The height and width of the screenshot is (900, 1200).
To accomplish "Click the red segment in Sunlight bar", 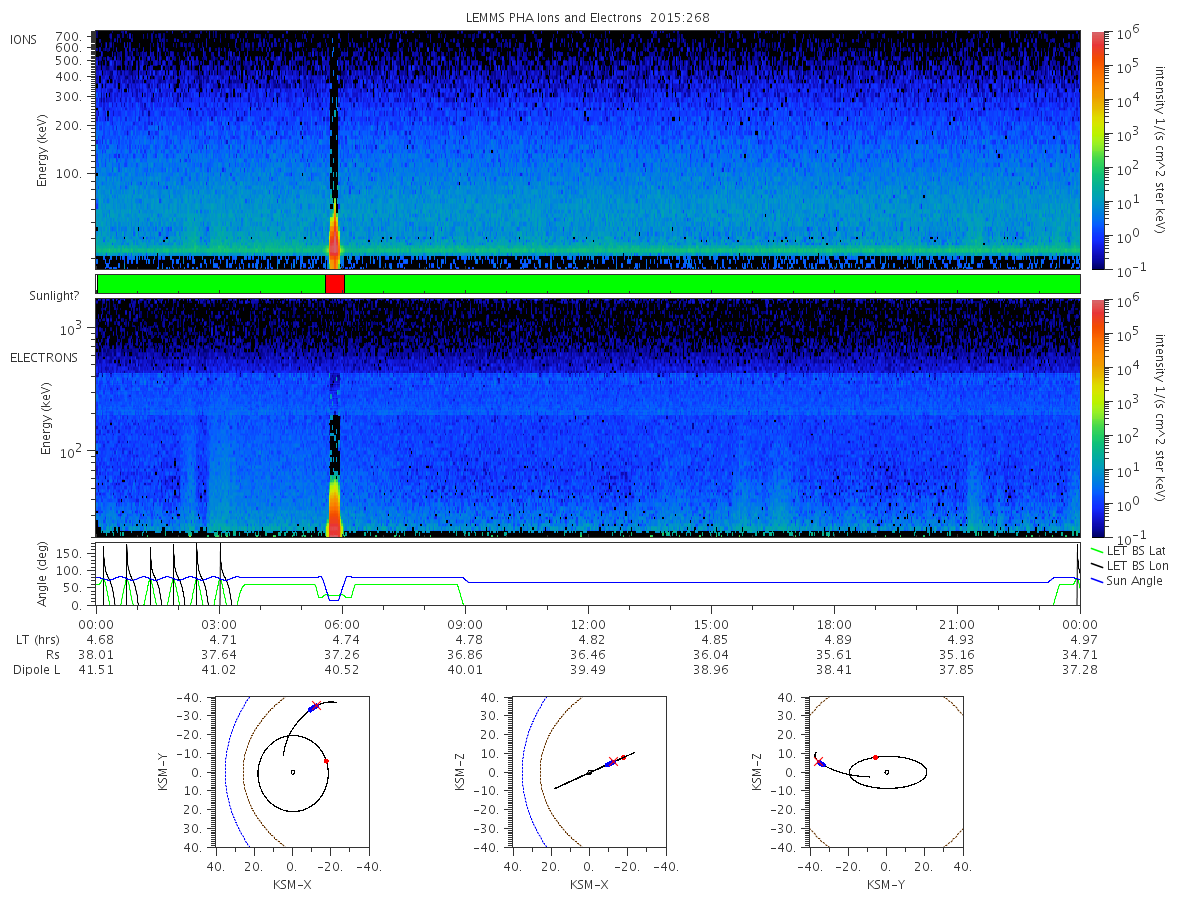I will (x=335, y=284).
